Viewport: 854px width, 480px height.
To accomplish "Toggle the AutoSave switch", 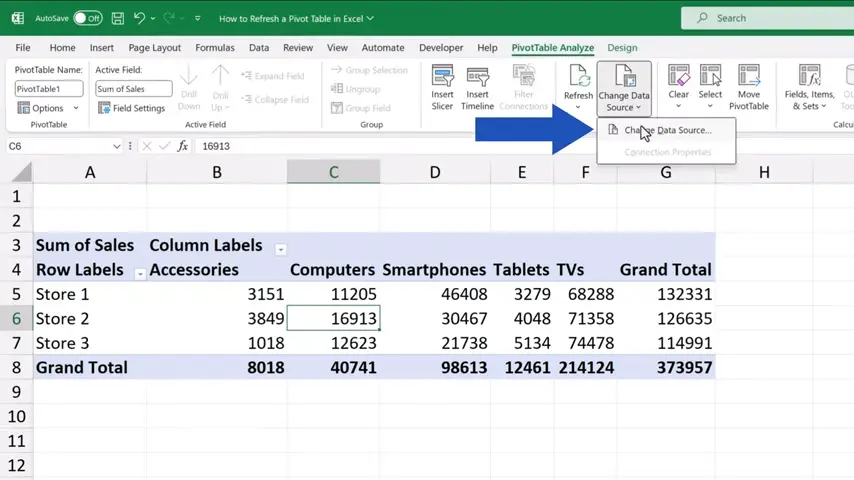I will coord(87,18).
